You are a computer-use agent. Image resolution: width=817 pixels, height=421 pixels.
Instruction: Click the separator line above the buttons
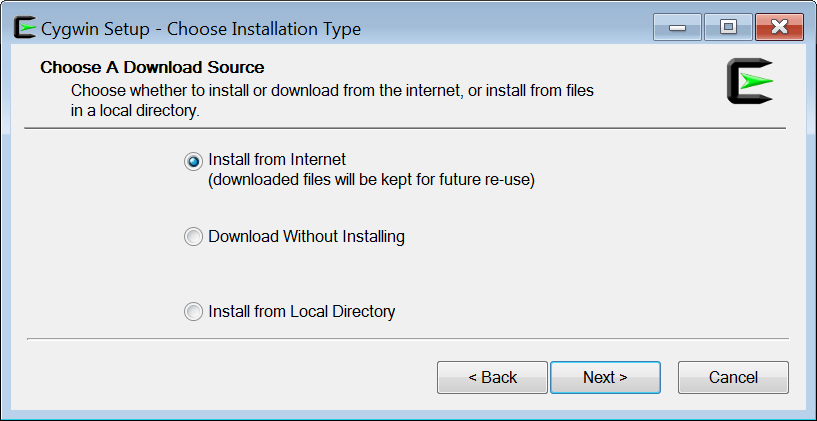click(x=408, y=339)
